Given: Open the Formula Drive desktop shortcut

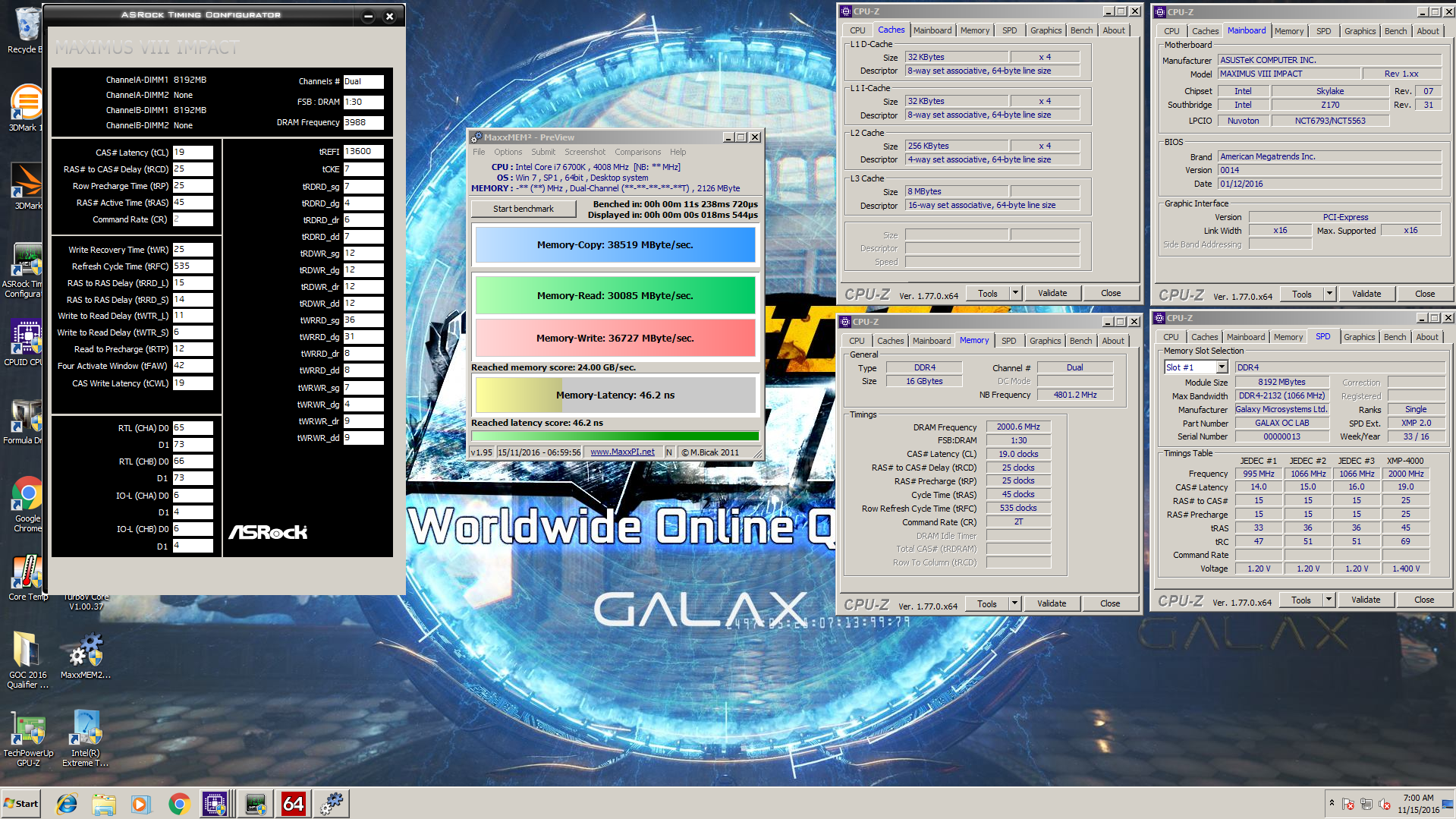Looking at the screenshot, I should click(26, 421).
